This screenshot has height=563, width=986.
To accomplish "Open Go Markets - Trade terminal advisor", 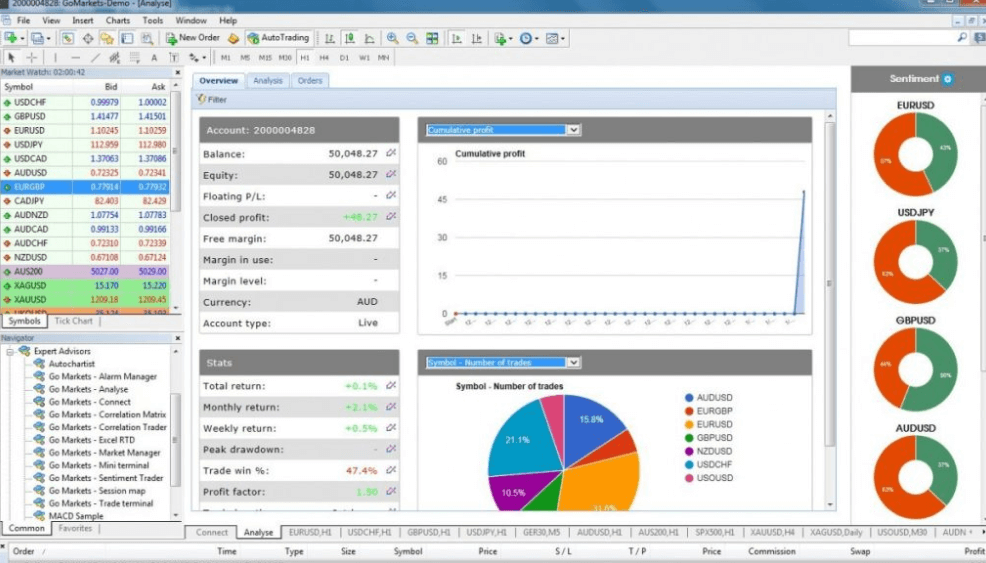I will 101,503.
